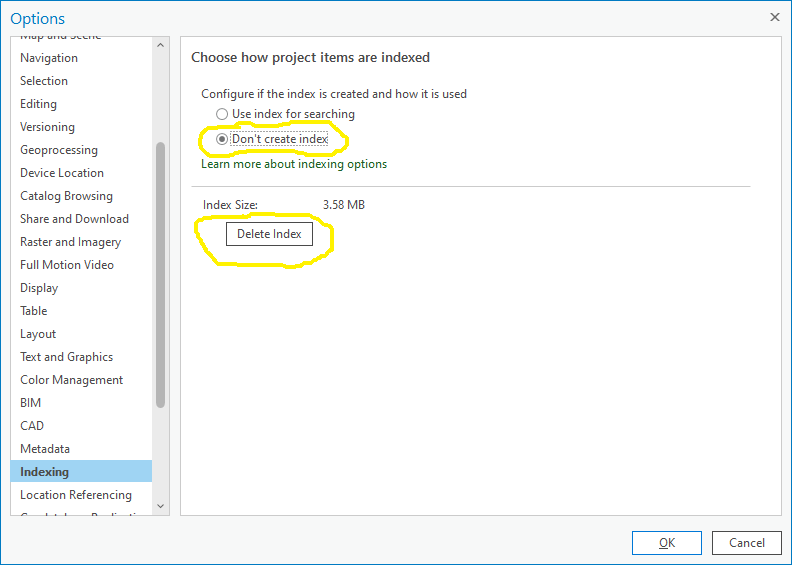Open the Navigation options page
794x566 pixels.
(49, 58)
